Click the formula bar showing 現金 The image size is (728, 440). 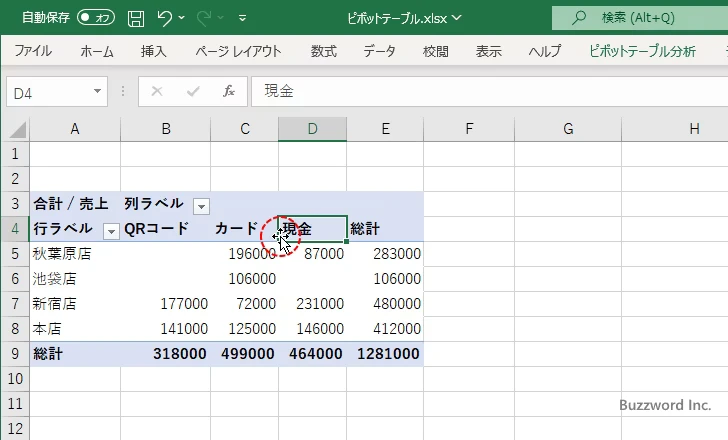[x=489, y=91]
